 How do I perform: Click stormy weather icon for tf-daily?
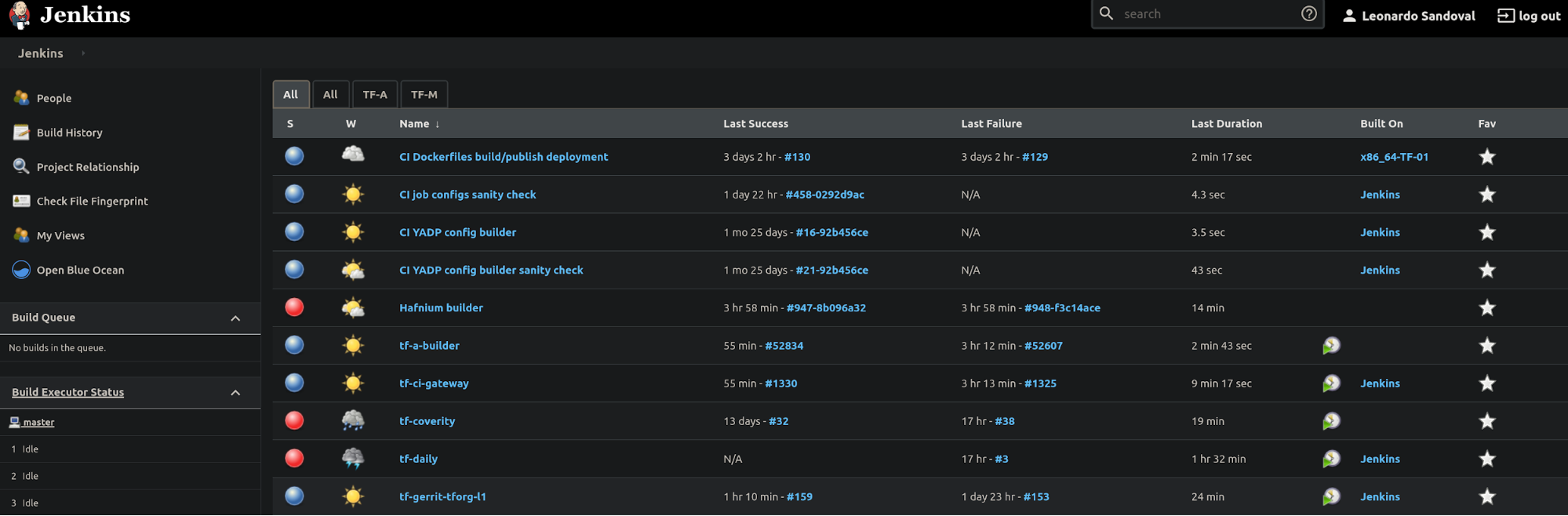pyautogui.click(x=353, y=459)
